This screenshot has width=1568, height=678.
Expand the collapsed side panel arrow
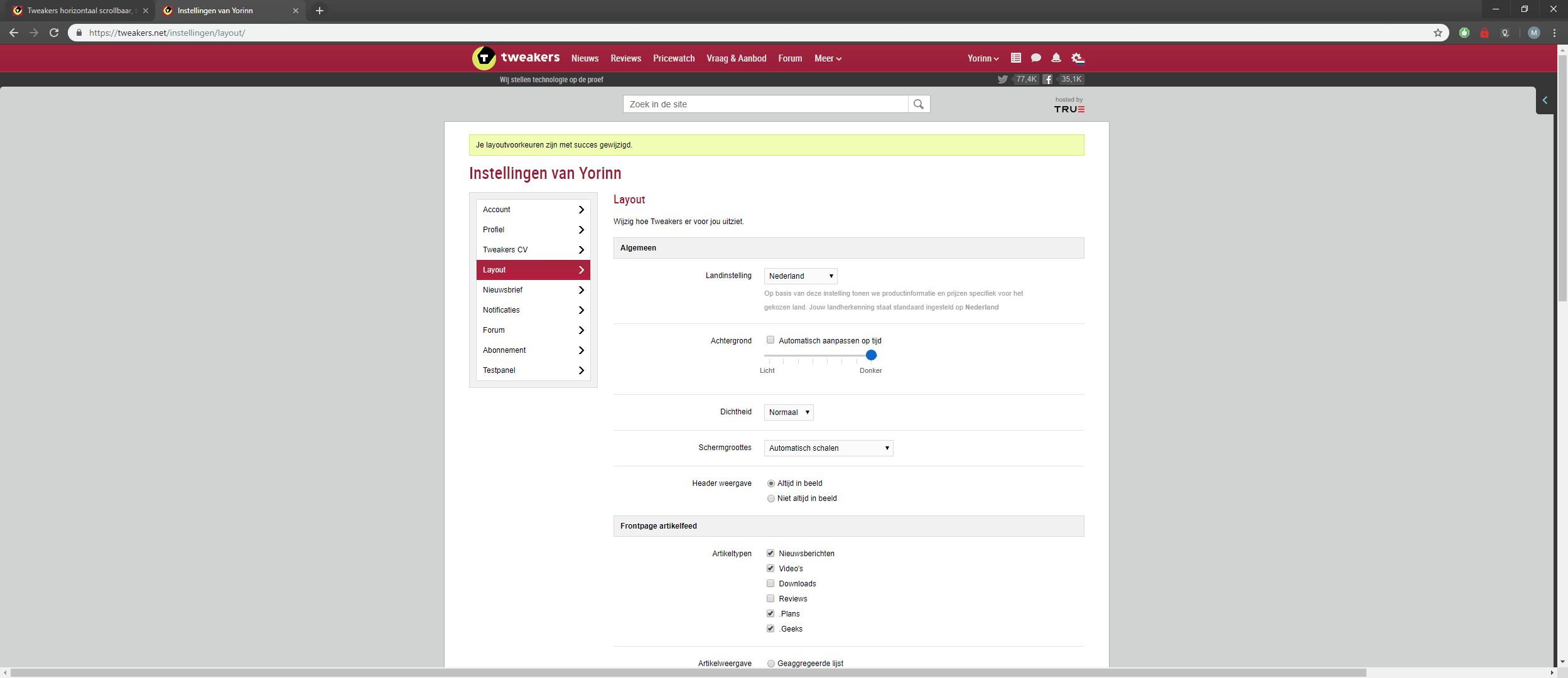1544,100
